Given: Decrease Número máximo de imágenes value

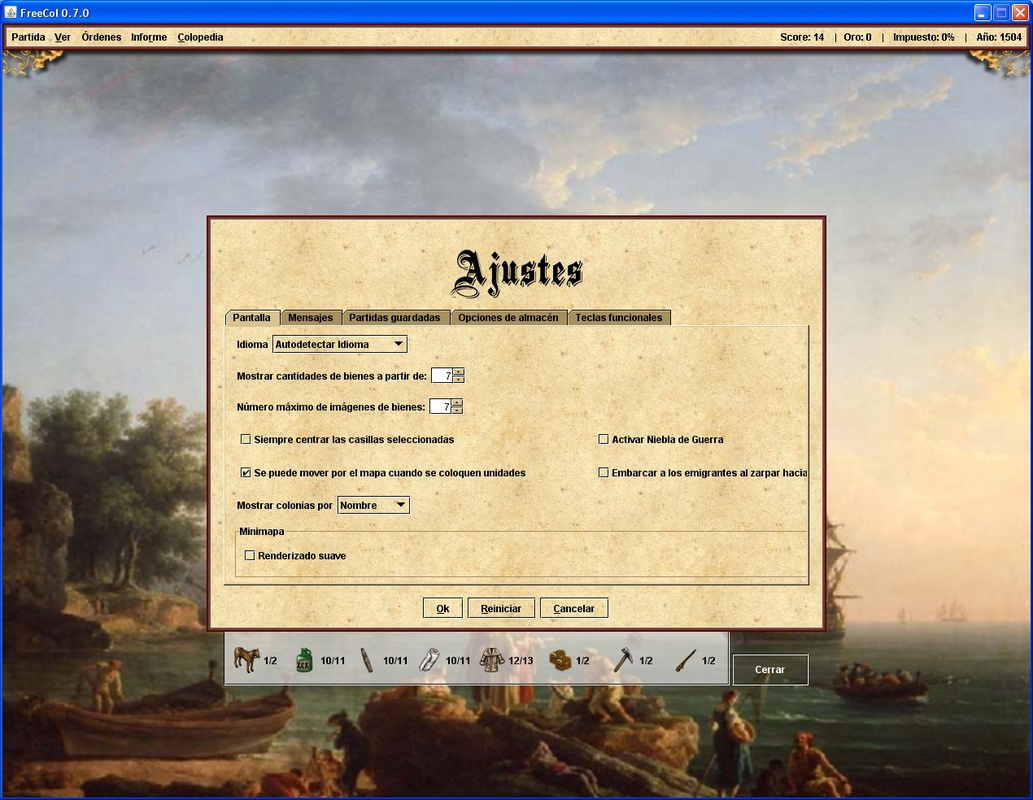Looking at the screenshot, I should point(457,411).
